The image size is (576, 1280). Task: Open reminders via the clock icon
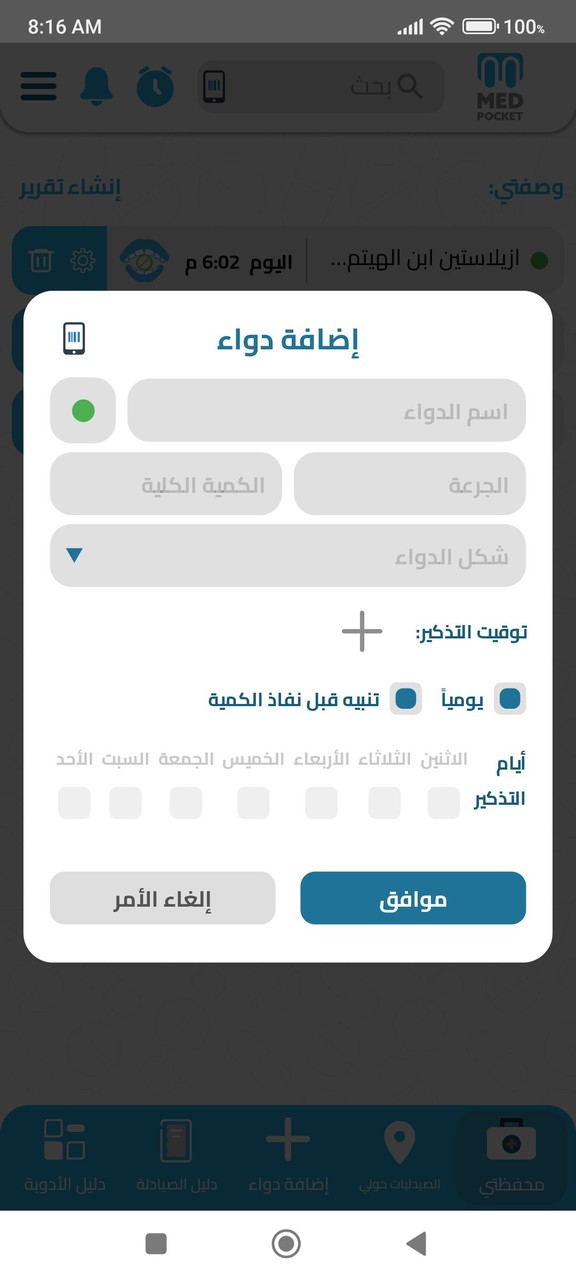[155, 86]
